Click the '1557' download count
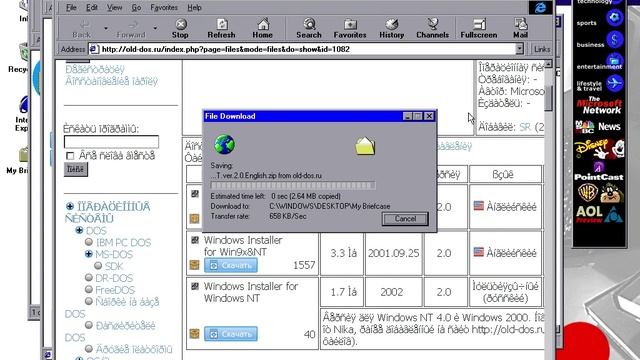The image size is (640, 360). (x=304, y=265)
